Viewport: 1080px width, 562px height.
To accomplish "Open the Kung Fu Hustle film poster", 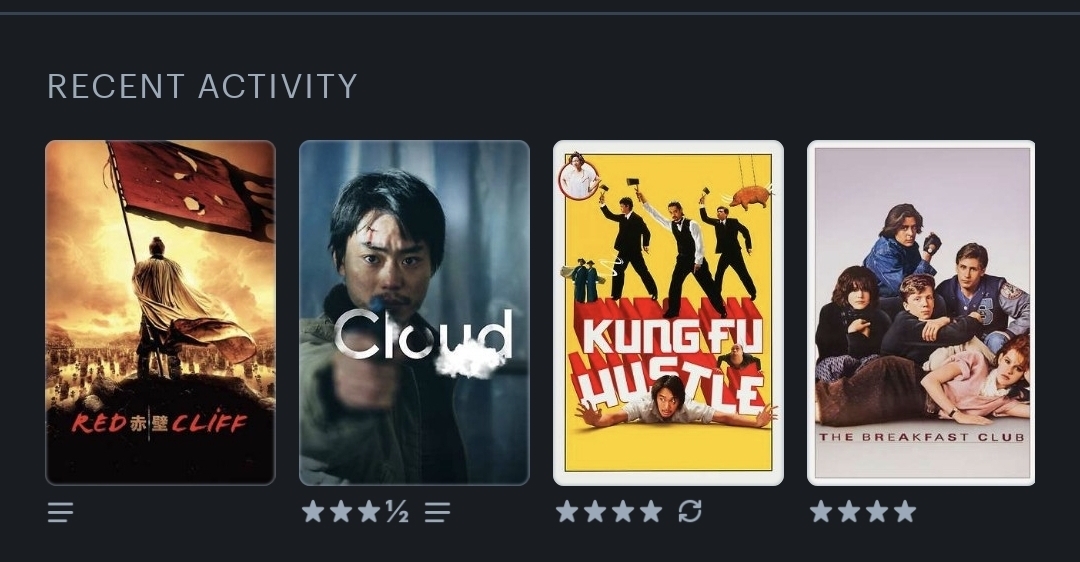I will (x=668, y=313).
